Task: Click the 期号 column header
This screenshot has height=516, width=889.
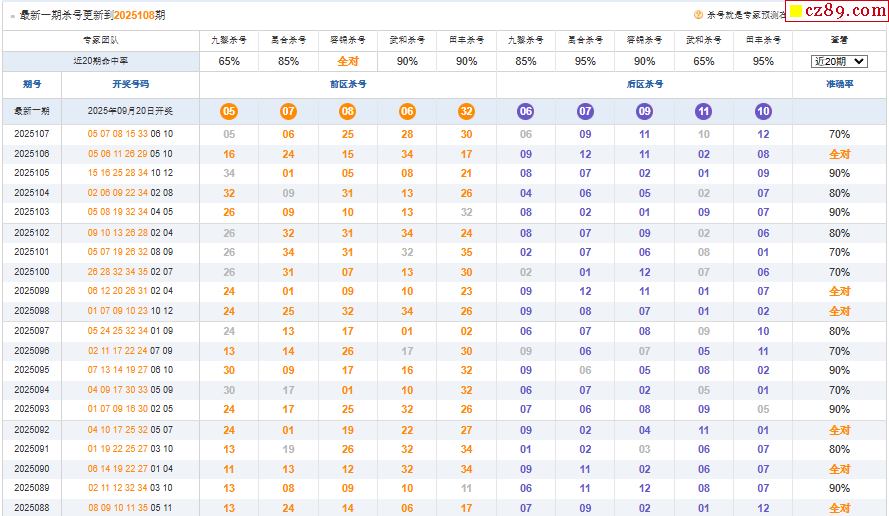Action: pyautogui.click(x=32, y=84)
